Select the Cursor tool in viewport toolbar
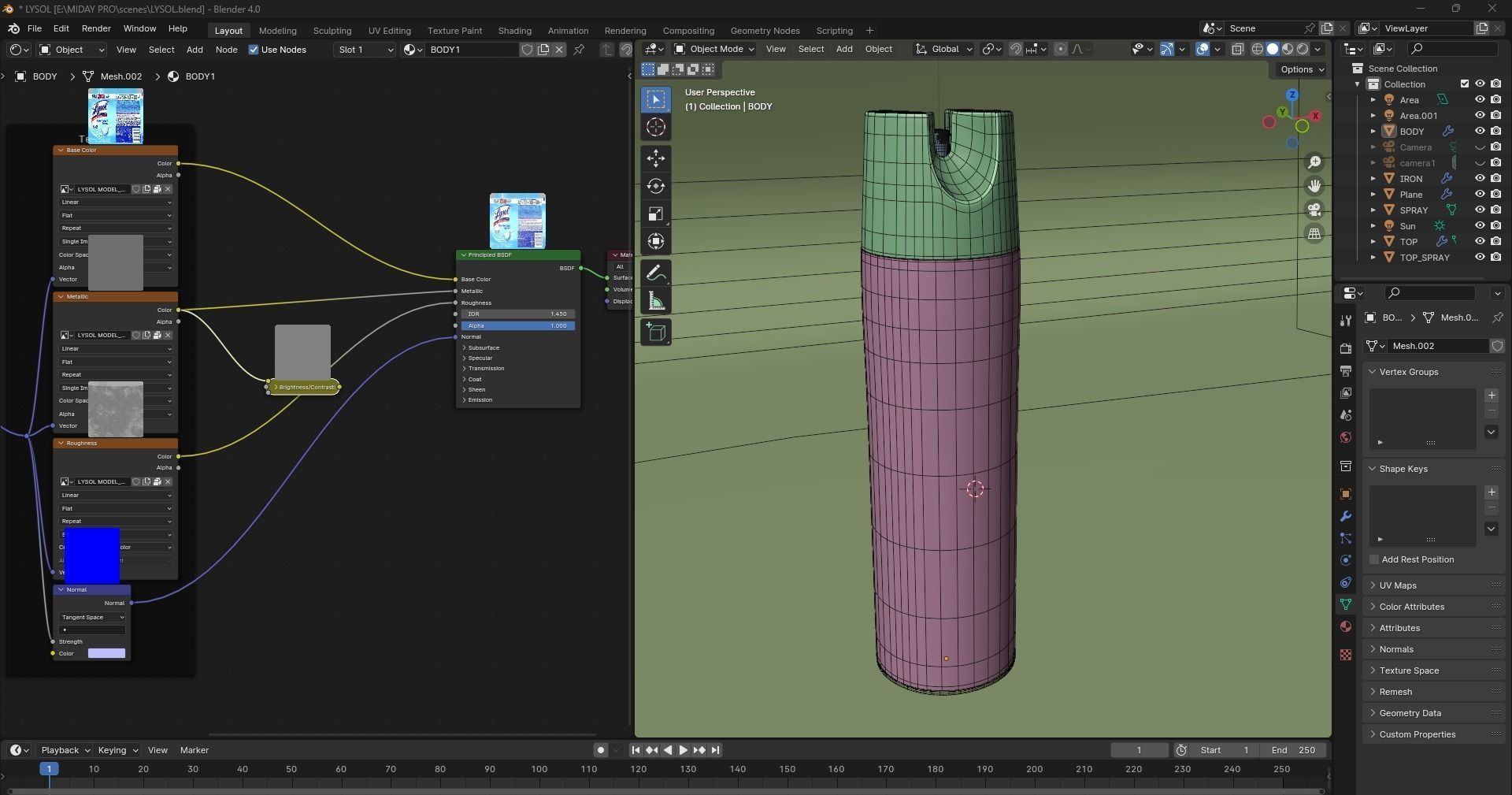Viewport: 1512px width, 795px height. (x=656, y=128)
